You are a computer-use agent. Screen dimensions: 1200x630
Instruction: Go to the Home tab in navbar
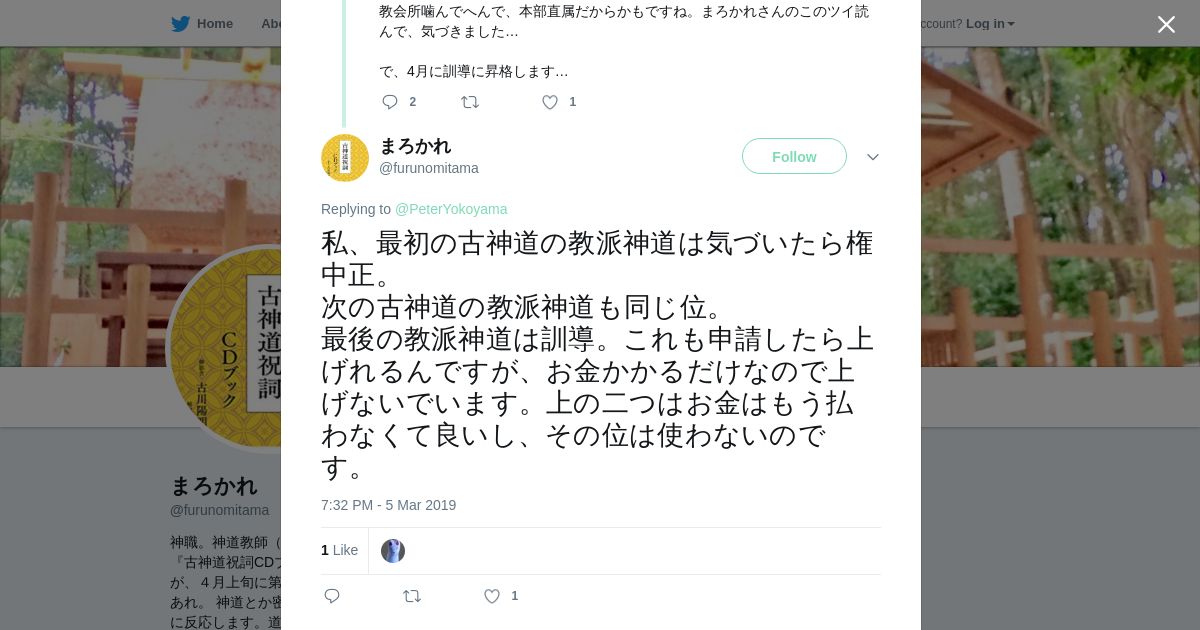click(x=214, y=24)
